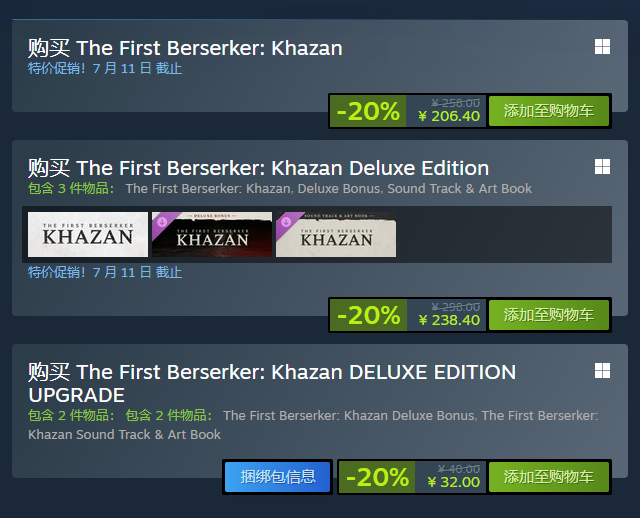Click Windows icon beside base Khazan game title
Image resolution: width=640 pixels, height=518 pixels.
coord(602,47)
